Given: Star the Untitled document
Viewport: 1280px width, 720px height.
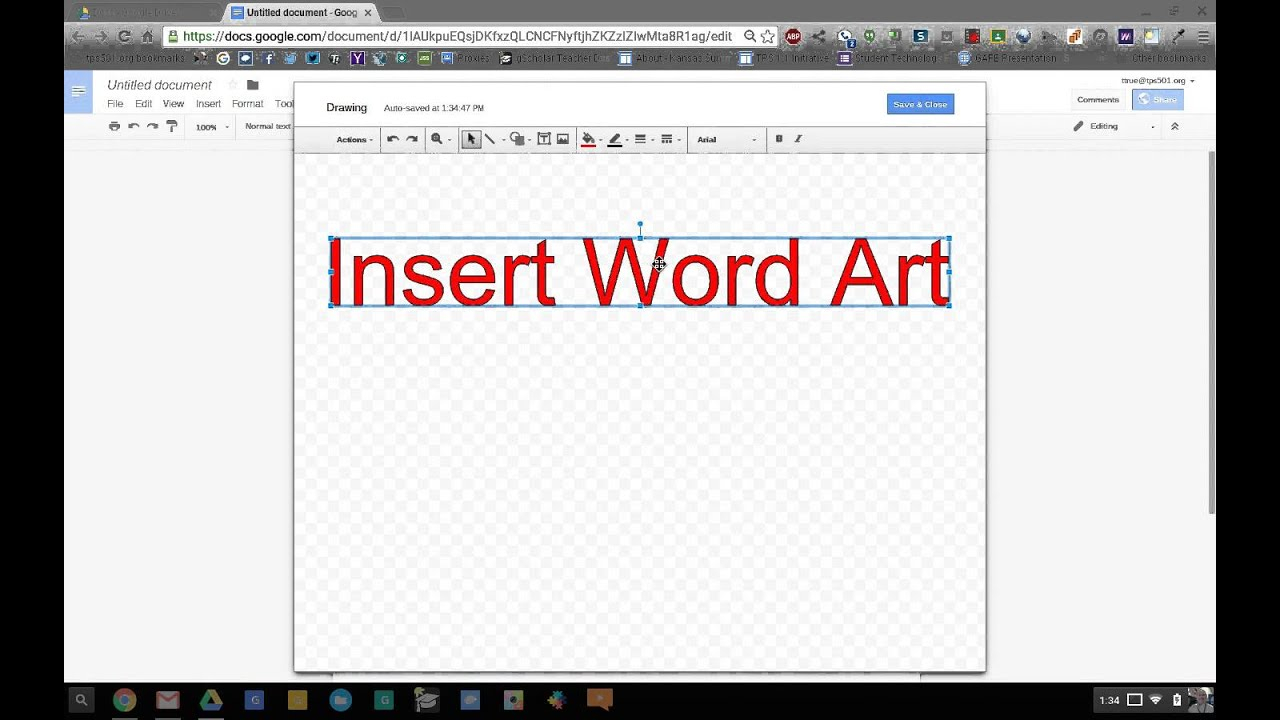Looking at the screenshot, I should point(233,85).
